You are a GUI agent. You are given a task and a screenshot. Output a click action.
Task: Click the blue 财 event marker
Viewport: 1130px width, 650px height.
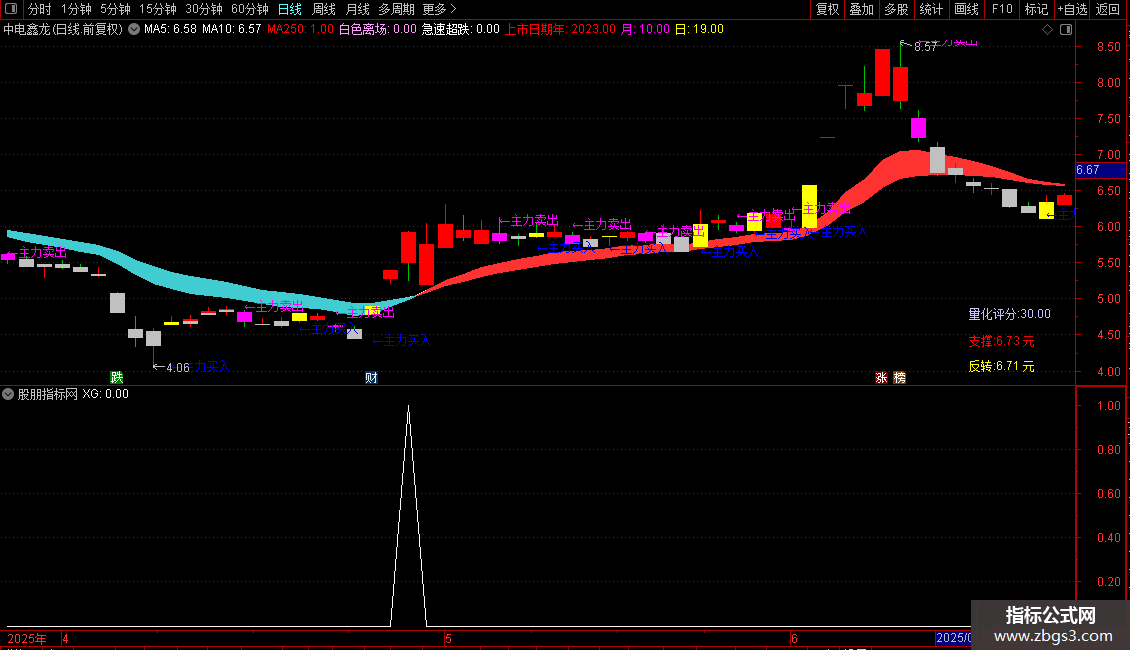point(371,377)
